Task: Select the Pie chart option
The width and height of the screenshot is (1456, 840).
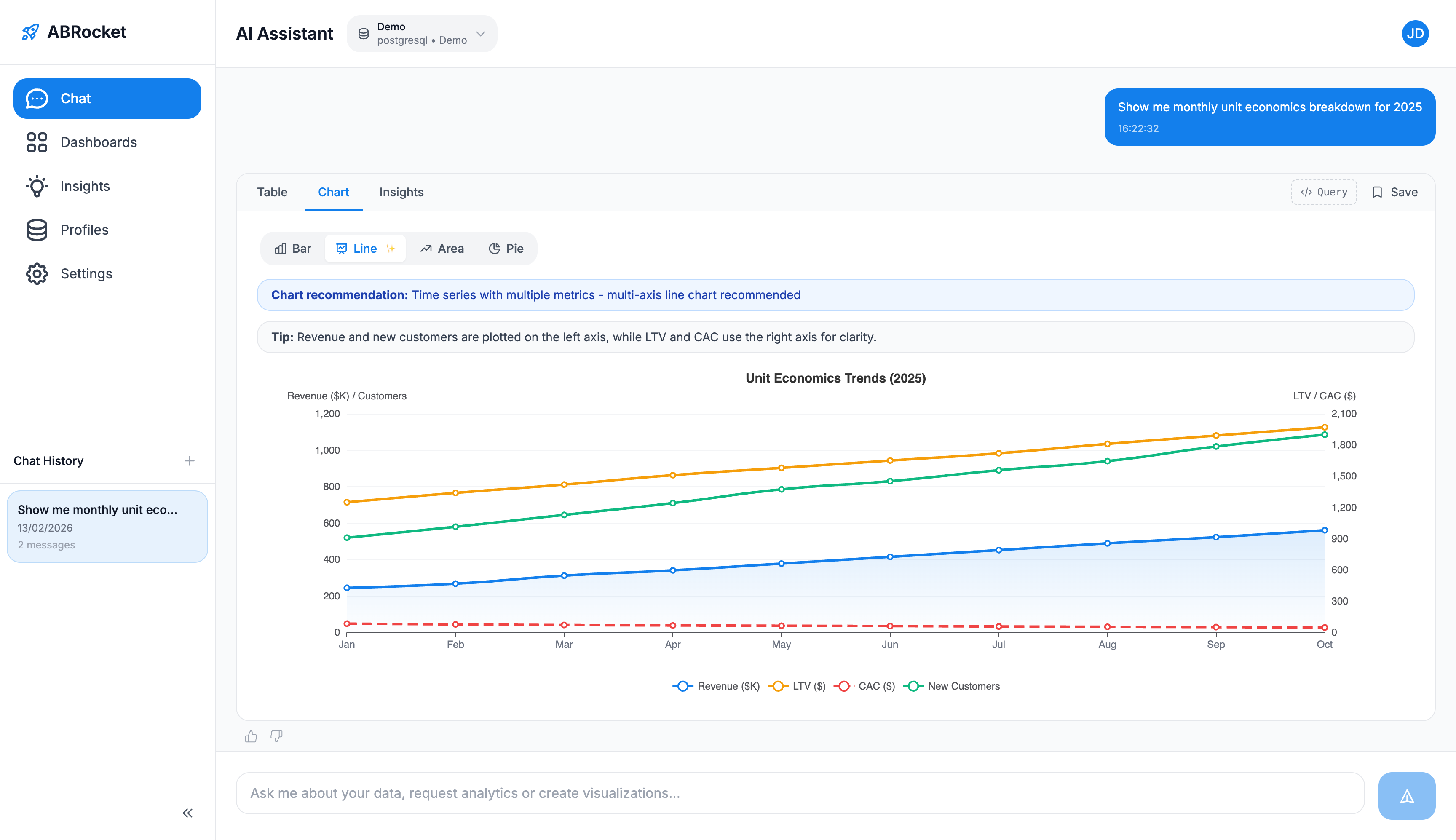Action: (505, 249)
